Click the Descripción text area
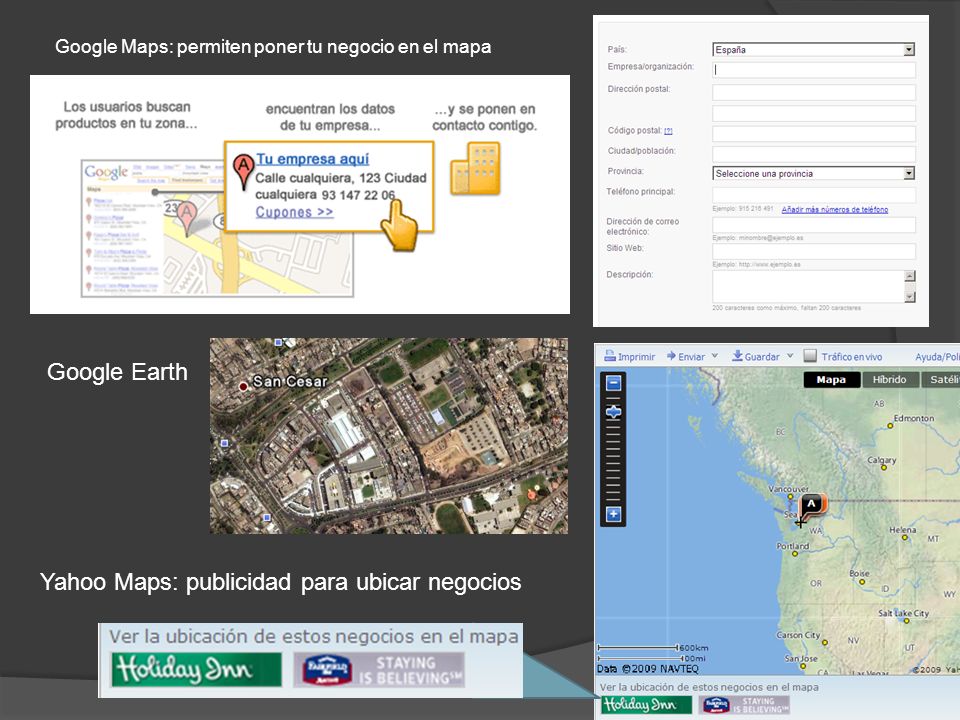Image resolution: width=960 pixels, height=720 pixels. click(x=808, y=287)
